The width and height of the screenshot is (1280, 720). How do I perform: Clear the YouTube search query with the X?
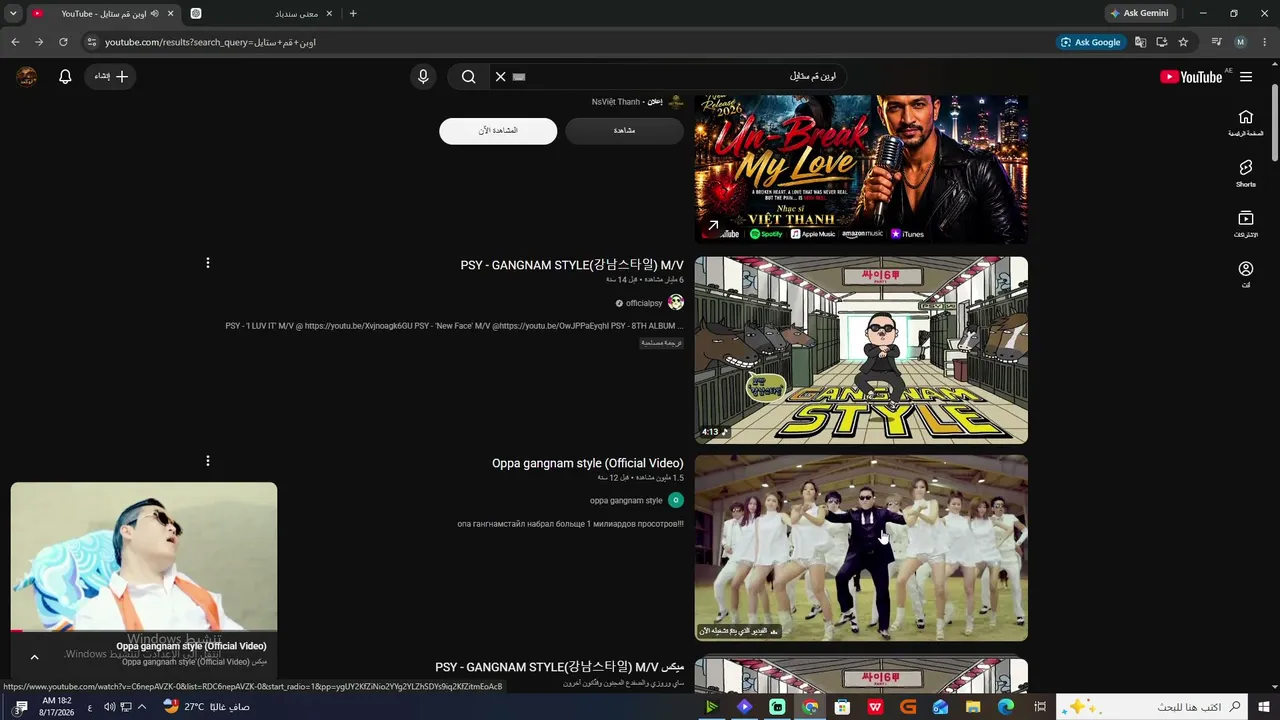pos(501,77)
